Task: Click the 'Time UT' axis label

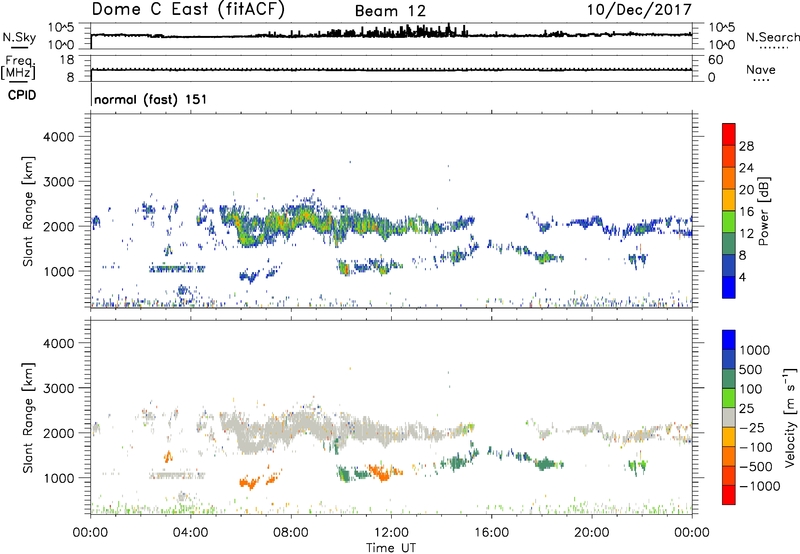Action: point(391,548)
